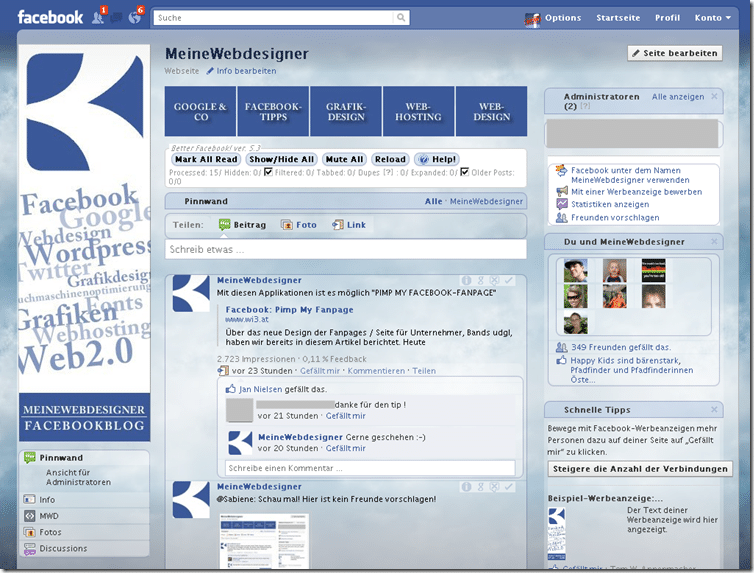Open GOOGLE & CO tab
This screenshot has height=573, width=754.
200,112
